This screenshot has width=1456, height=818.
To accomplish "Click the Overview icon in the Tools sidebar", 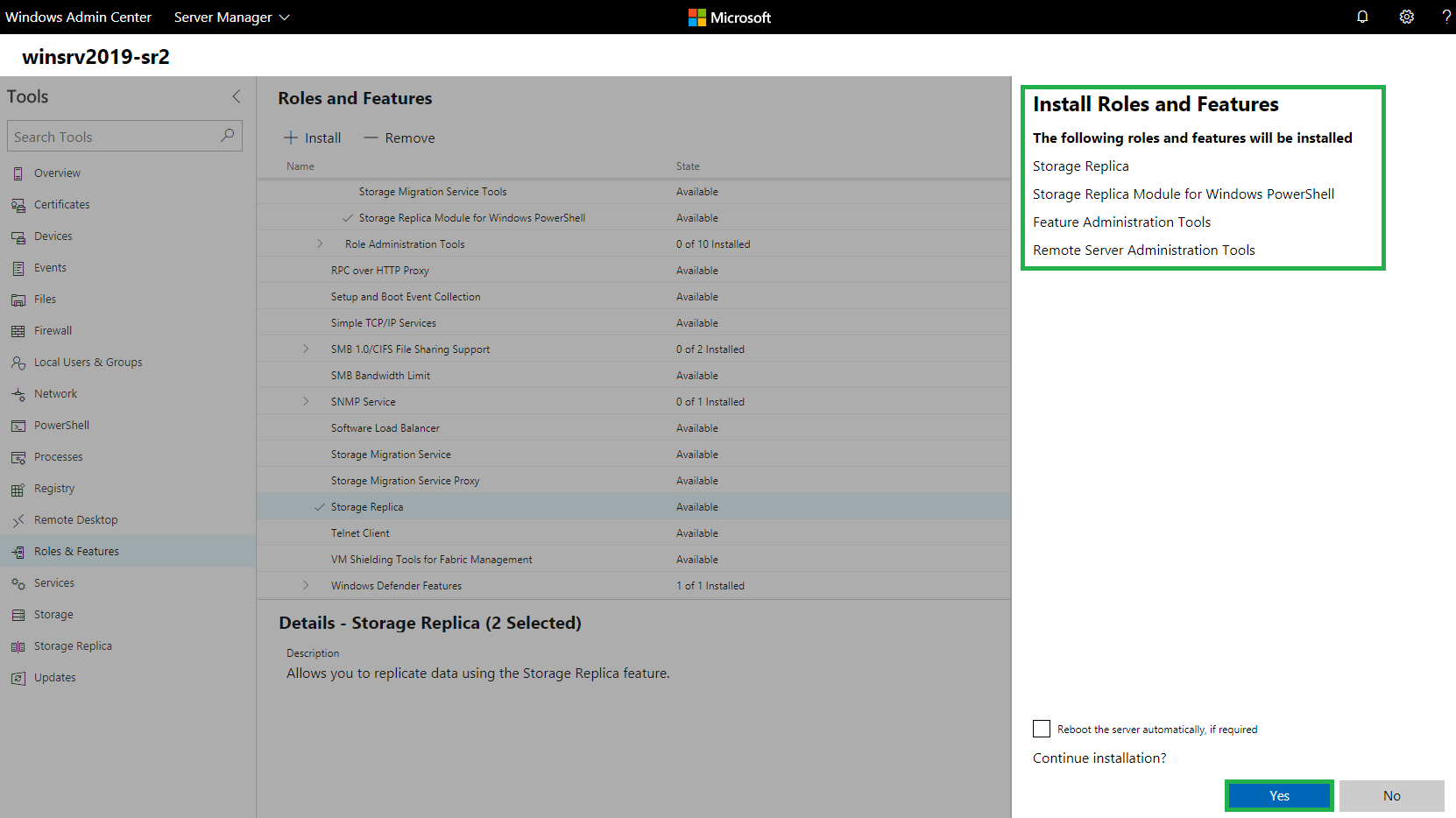I will click(18, 173).
